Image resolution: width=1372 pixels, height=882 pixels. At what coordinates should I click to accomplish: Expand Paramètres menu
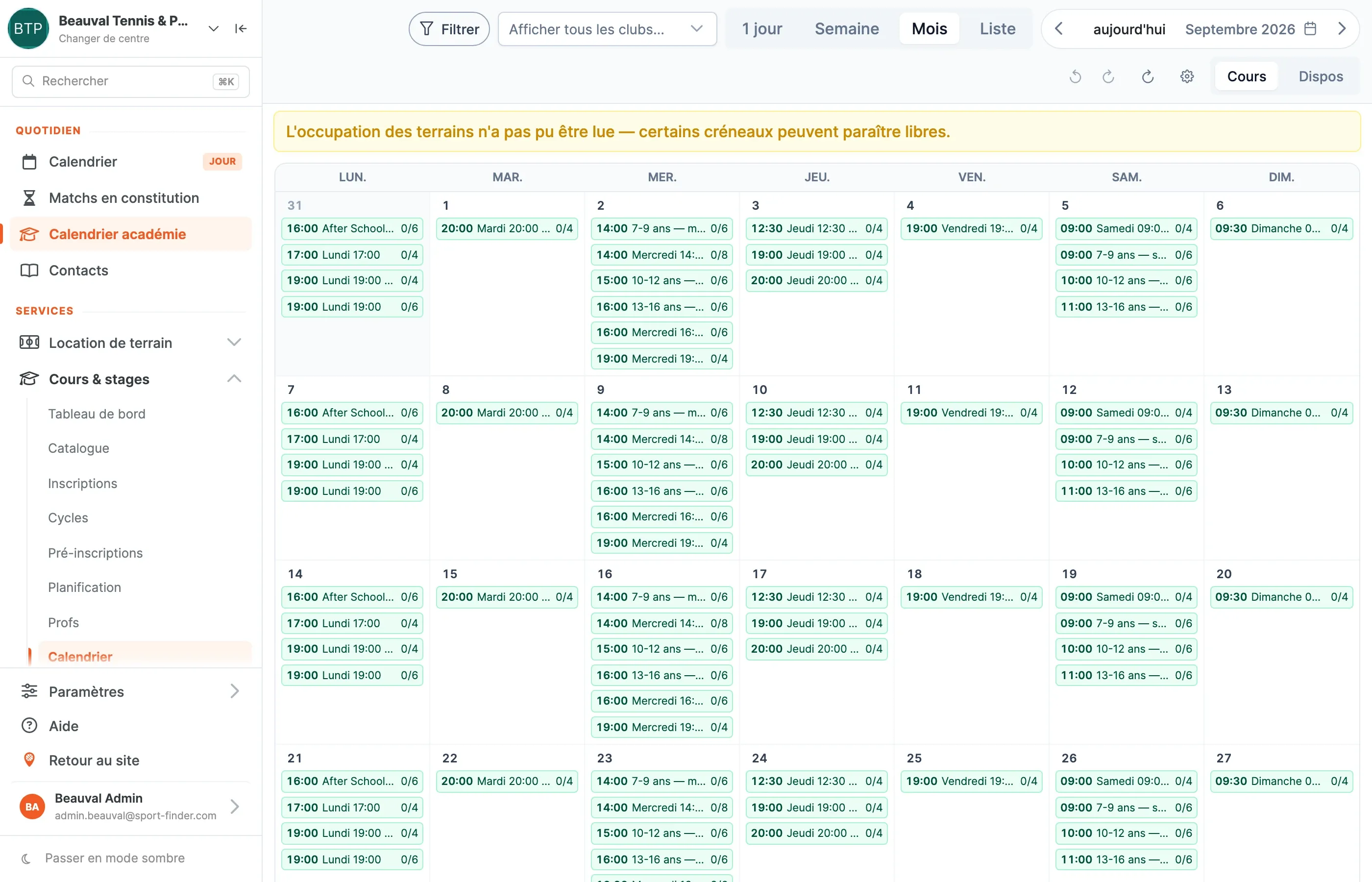click(x=130, y=692)
